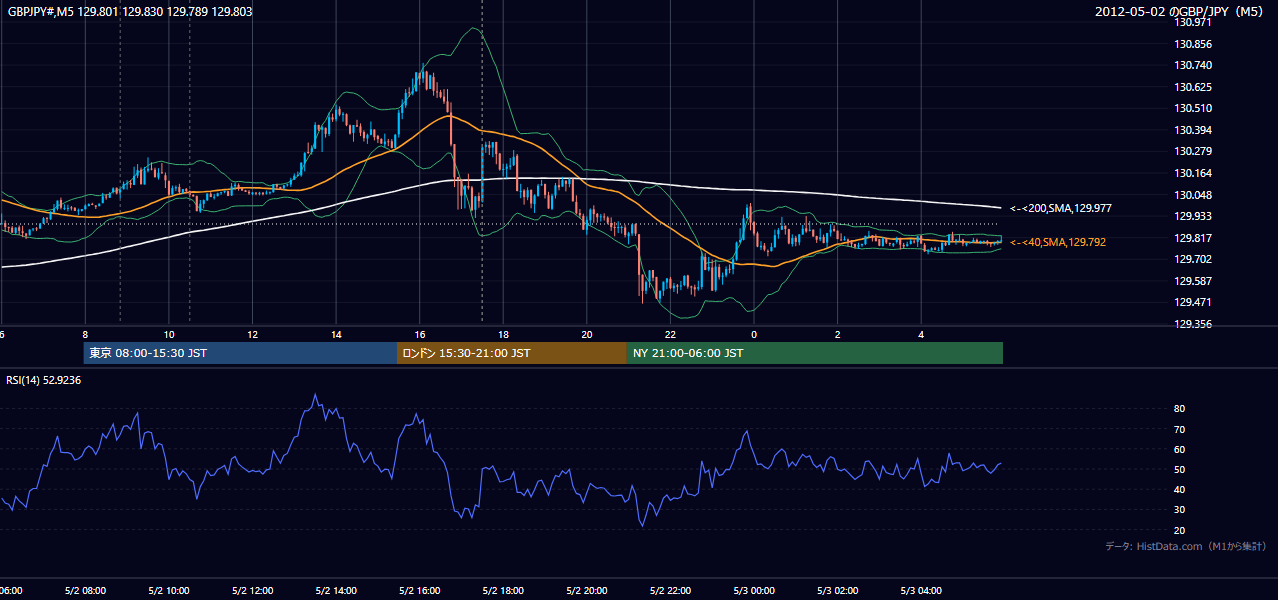
Task: Click RSI axis level 80
Action: [1179, 409]
